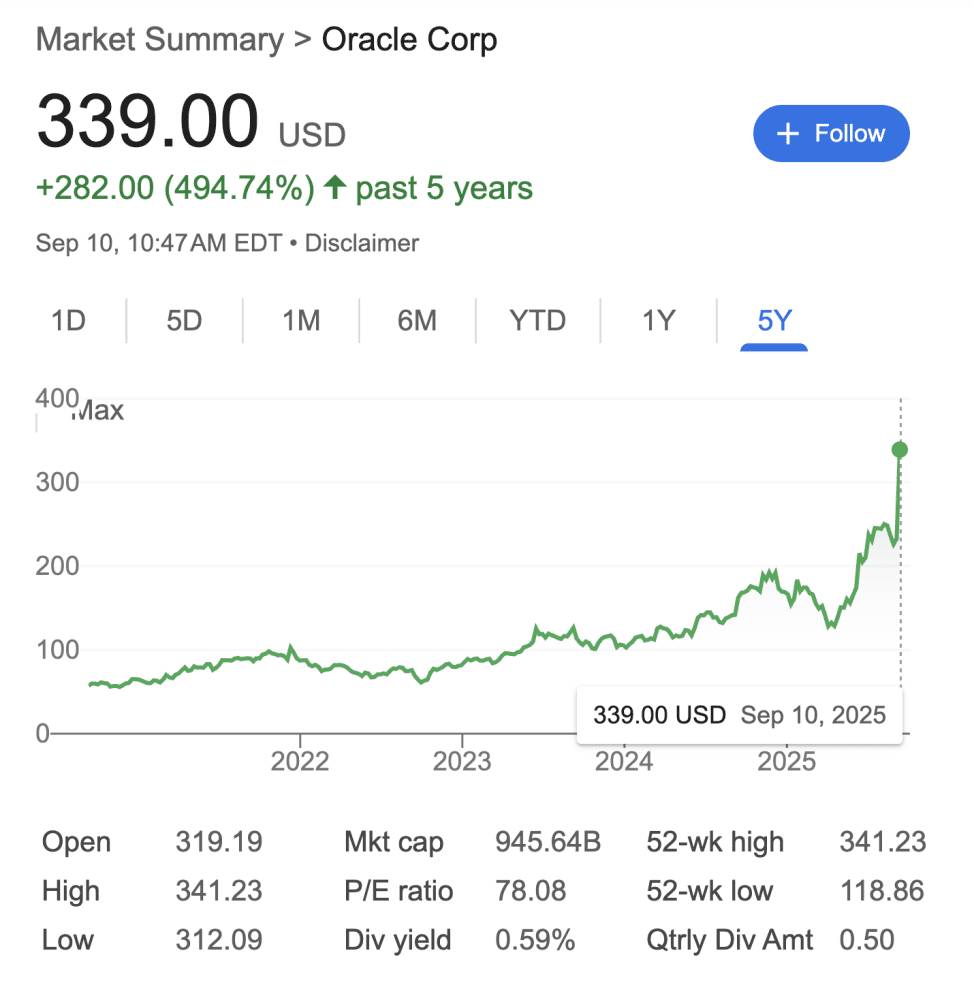Click the 339.00 USD chart tooltip
This screenshot has width=974, height=1000.
click(739, 715)
